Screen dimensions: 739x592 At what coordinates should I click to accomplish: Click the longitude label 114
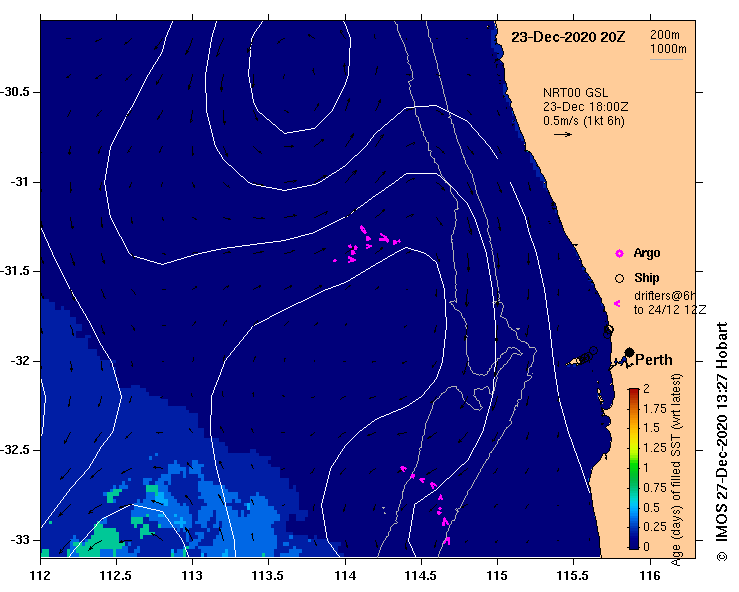click(345, 576)
